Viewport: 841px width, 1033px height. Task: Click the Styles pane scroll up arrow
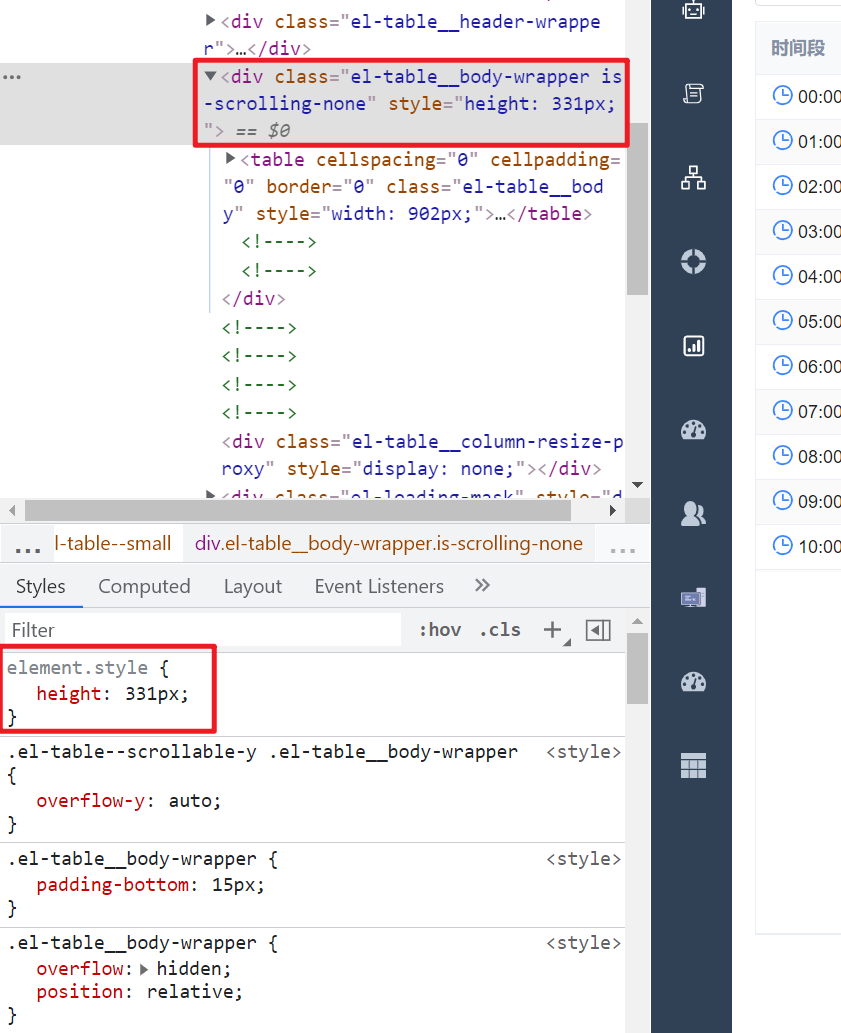click(x=638, y=621)
